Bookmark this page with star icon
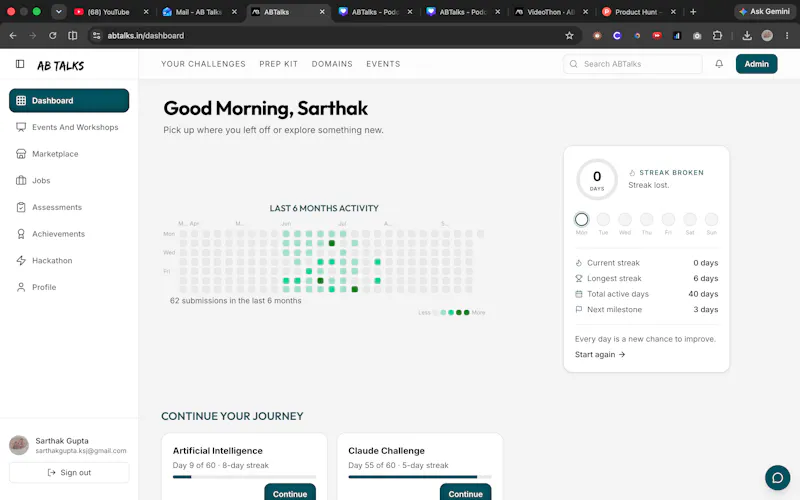Image resolution: width=800 pixels, height=500 pixels. pyautogui.click(x=569, y=35)
